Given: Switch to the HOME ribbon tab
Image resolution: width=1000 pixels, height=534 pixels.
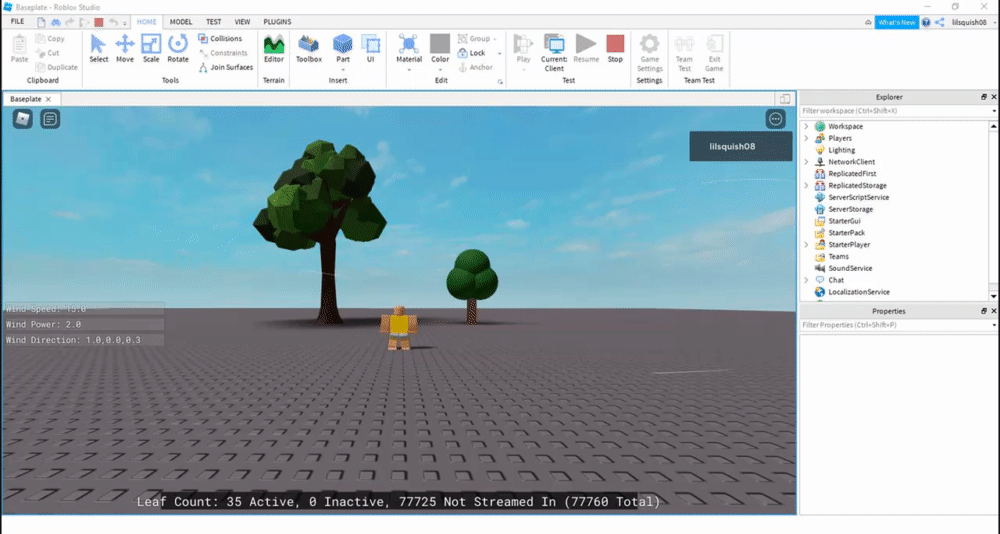Looking at the screenshot, I should click(146, 22).
